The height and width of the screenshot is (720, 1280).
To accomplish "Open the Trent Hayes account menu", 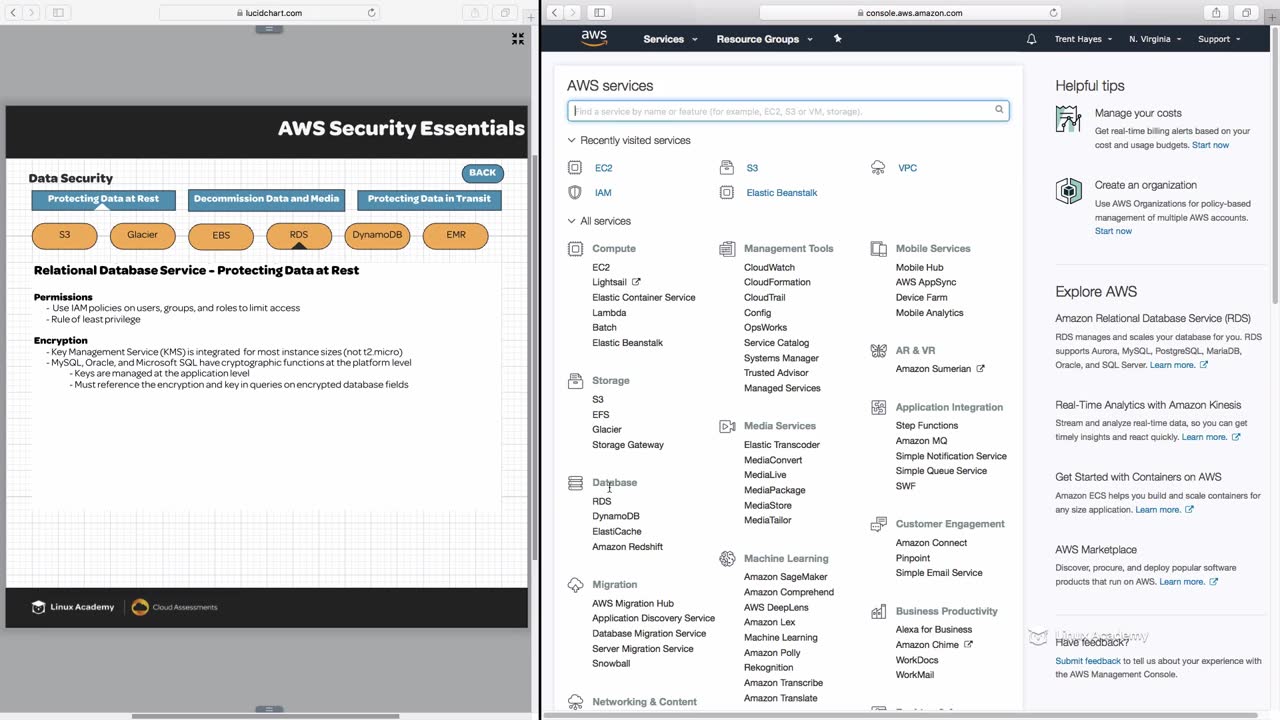I will pyautogui.click(x=1083, y=39).
